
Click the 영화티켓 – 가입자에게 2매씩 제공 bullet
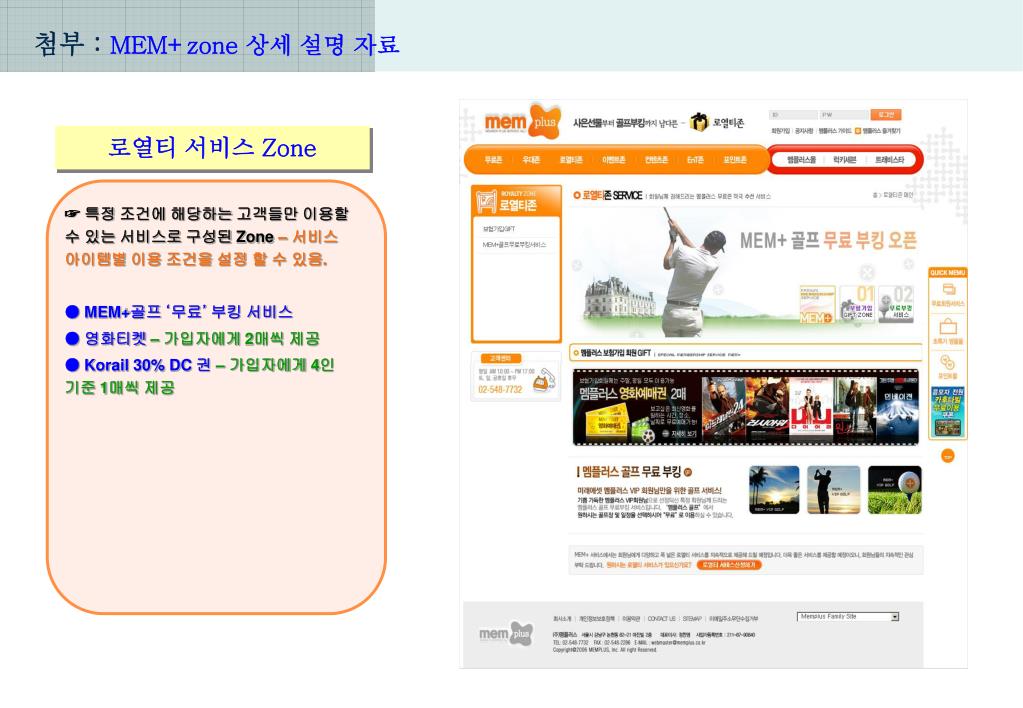click(x=192, y=339)
